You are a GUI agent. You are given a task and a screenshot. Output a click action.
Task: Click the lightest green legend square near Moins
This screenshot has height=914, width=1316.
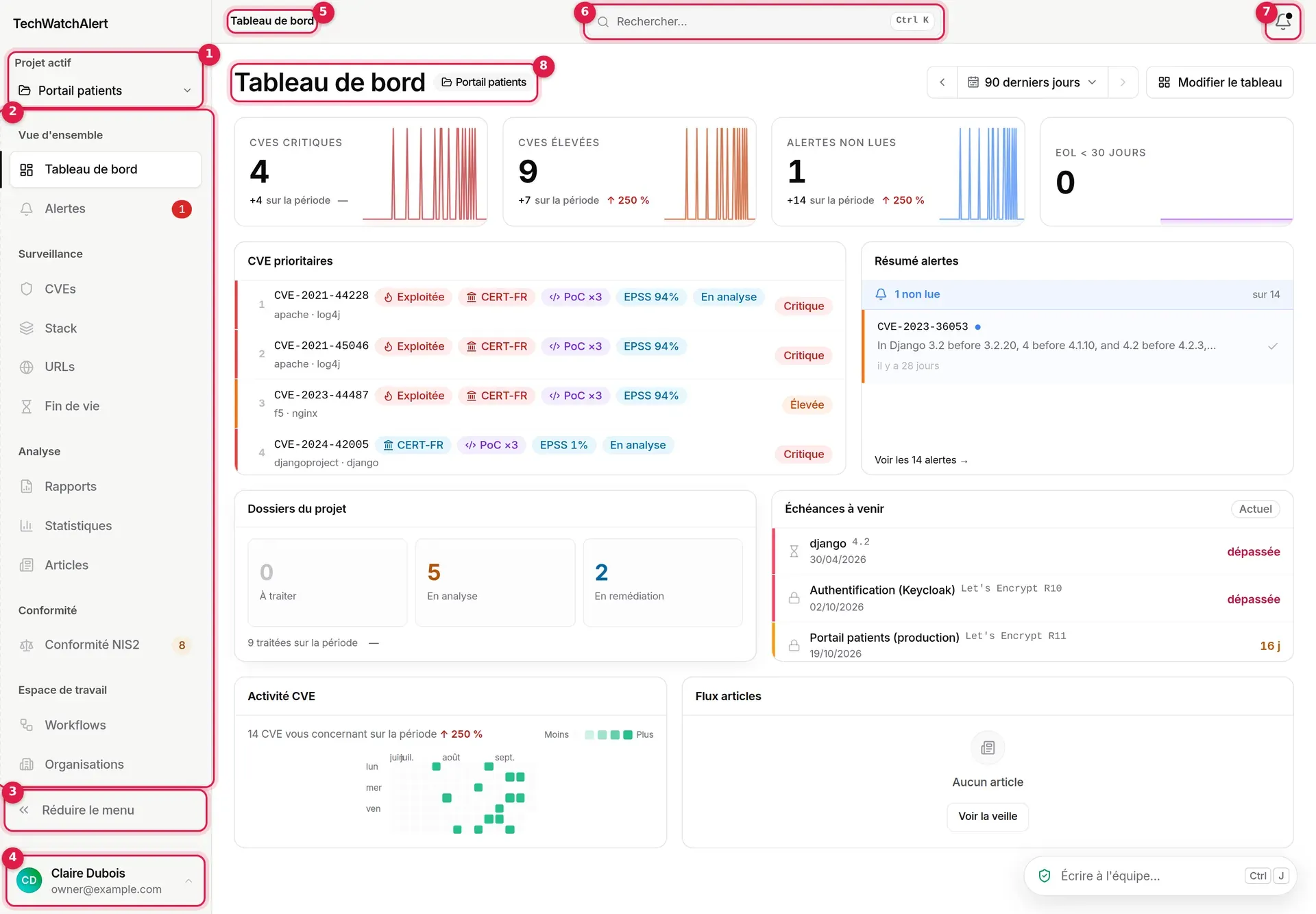click(x=589, y=735)
